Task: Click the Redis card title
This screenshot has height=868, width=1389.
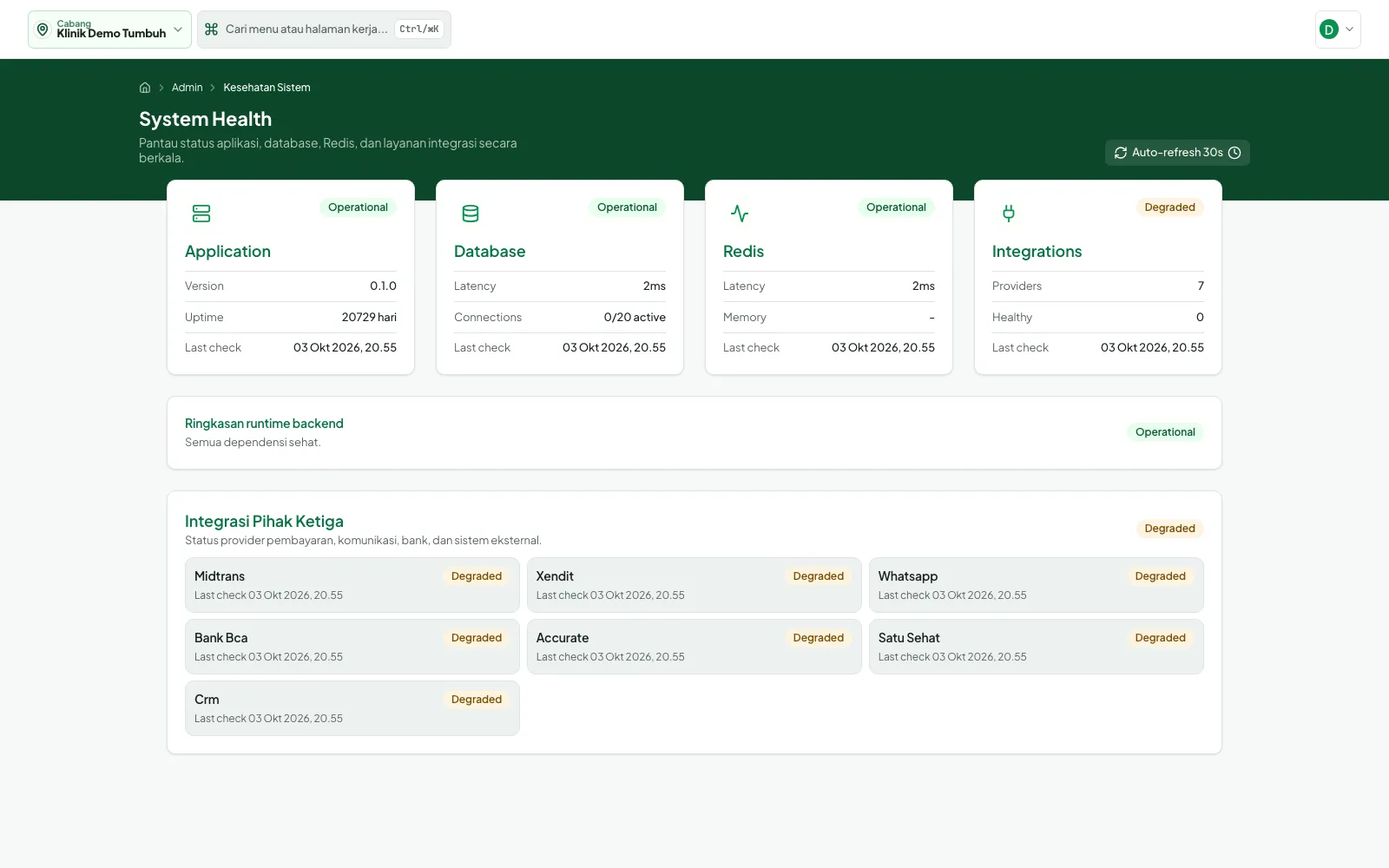Action: pos(743,252)
